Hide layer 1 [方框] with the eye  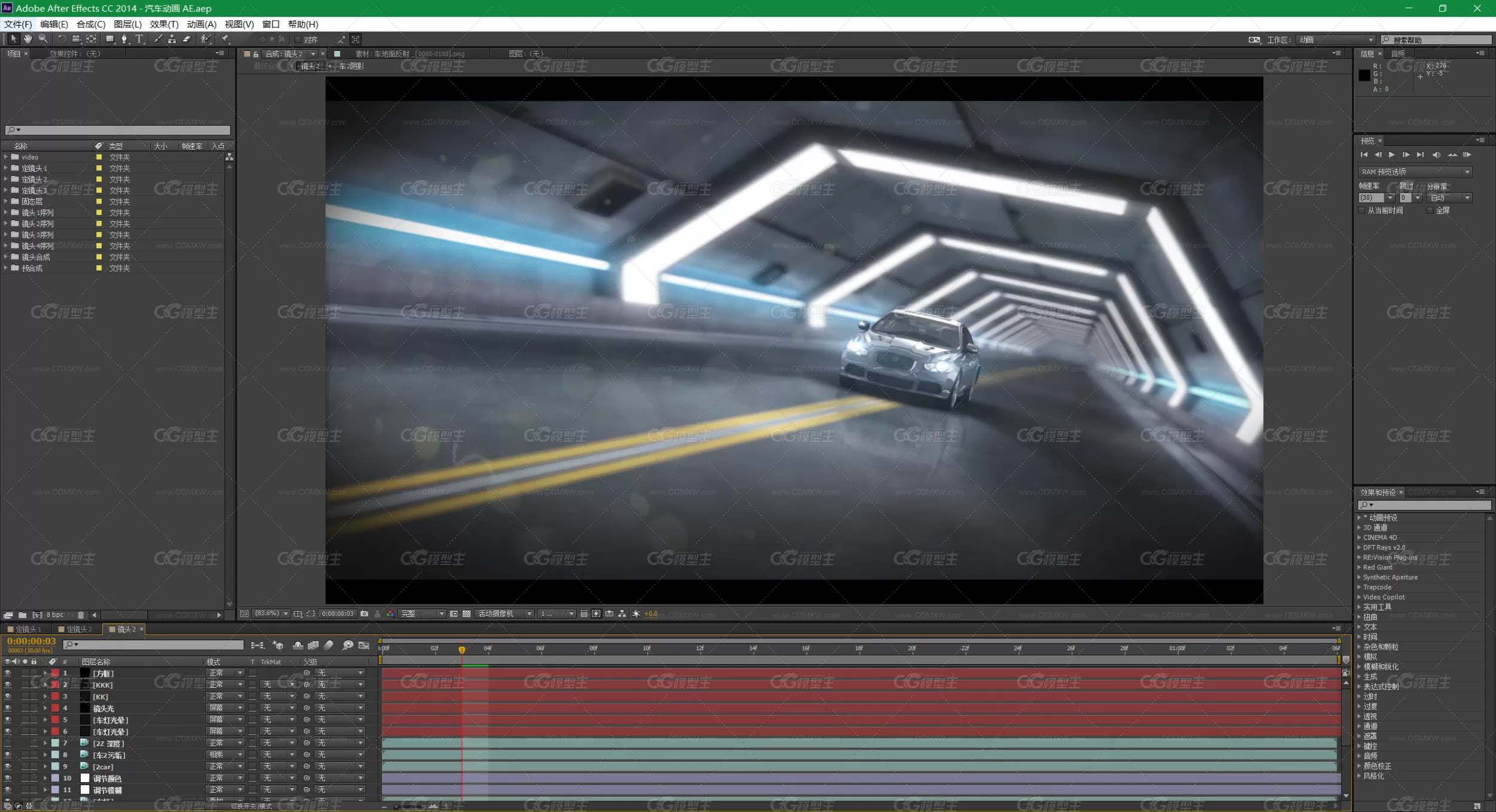coord(8,673)
